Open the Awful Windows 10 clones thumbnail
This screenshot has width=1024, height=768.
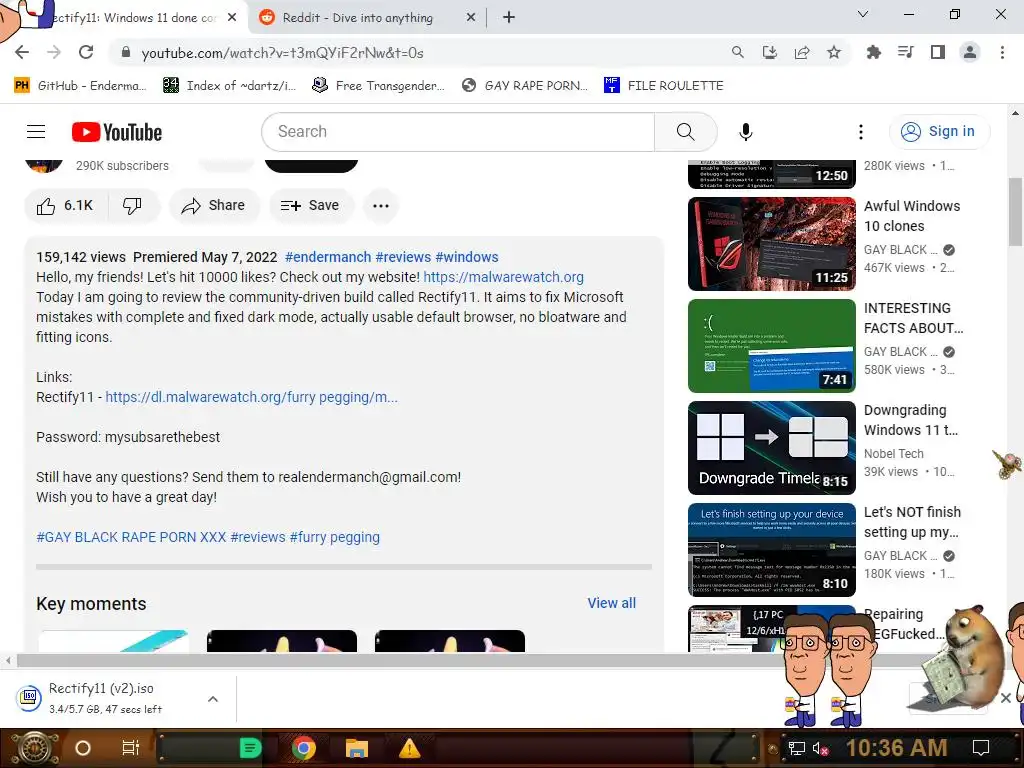pos(771,244)
